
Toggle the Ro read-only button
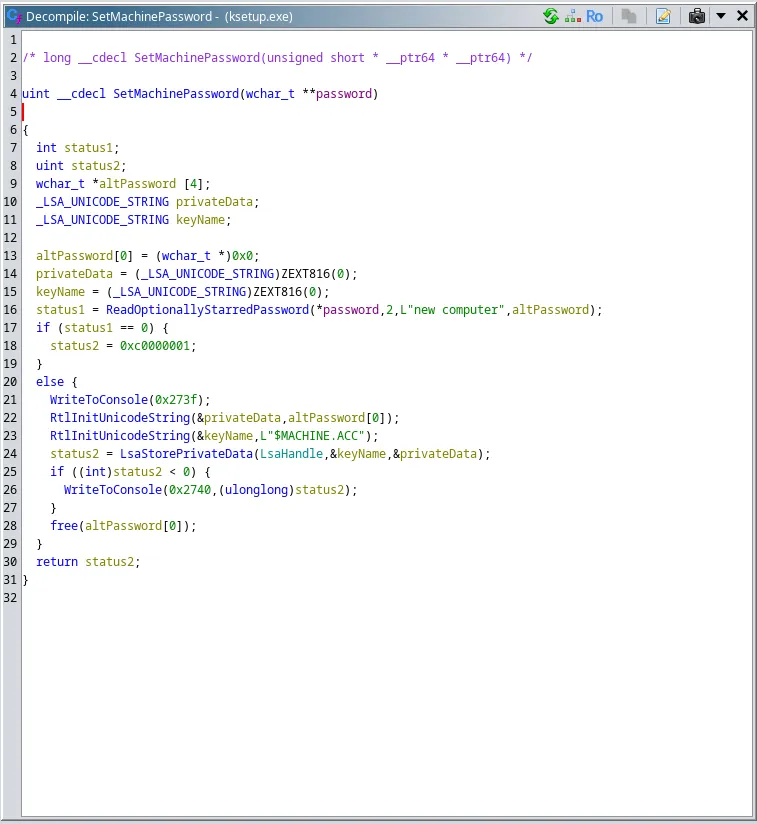coord(595,16)
